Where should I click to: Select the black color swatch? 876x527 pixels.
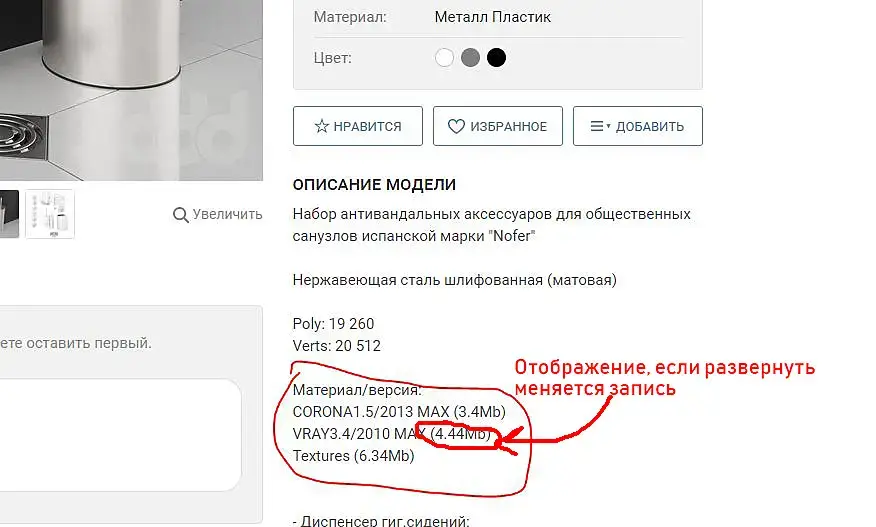pyautogui.click(x=496, y=58)
